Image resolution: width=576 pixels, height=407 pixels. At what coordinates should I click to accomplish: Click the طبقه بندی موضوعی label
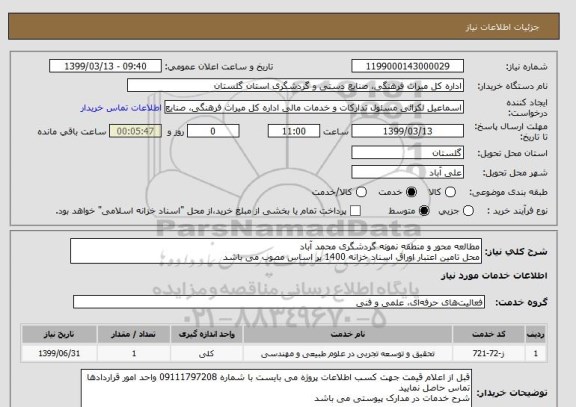click(x=508, y=192)
